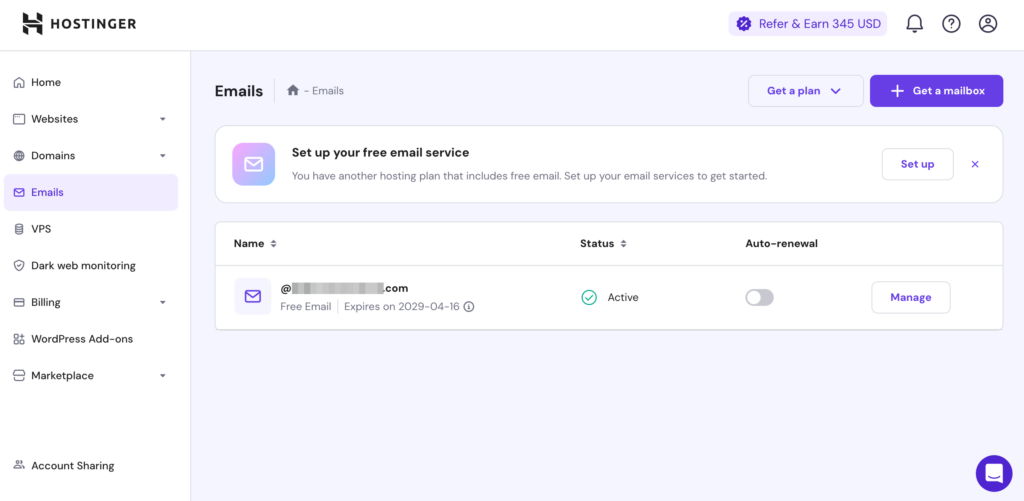Sort table by Status column arrows
The image size is (1024, 501).
(624, 244)
